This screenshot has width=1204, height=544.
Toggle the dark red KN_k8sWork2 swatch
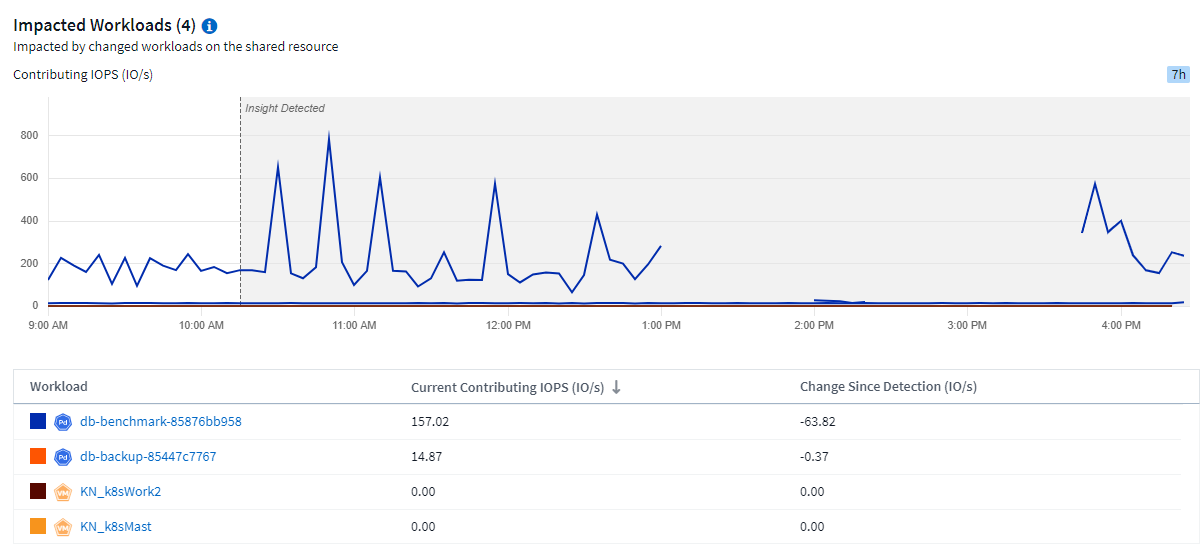(38, 492)
